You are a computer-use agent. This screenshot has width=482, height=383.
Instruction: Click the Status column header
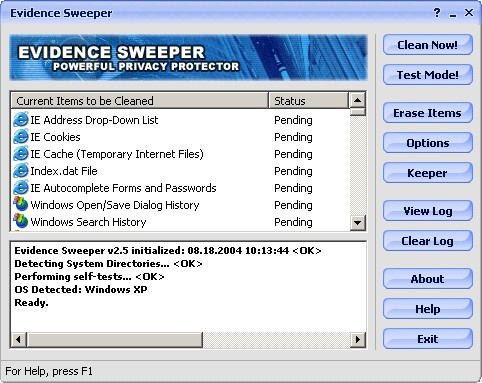308,101
